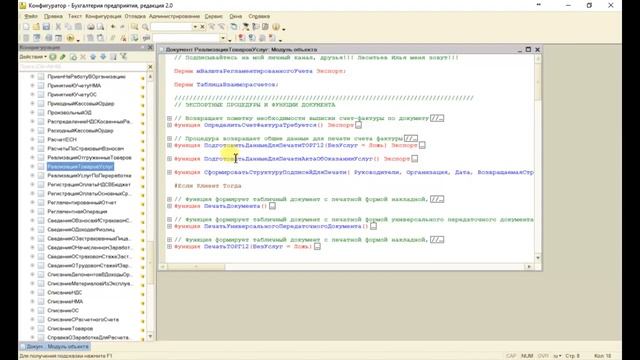Select РасходныйКассовыйОрдер in the tree
The image size is (640, 360).
pyautogui.click(x=80, y=131)
